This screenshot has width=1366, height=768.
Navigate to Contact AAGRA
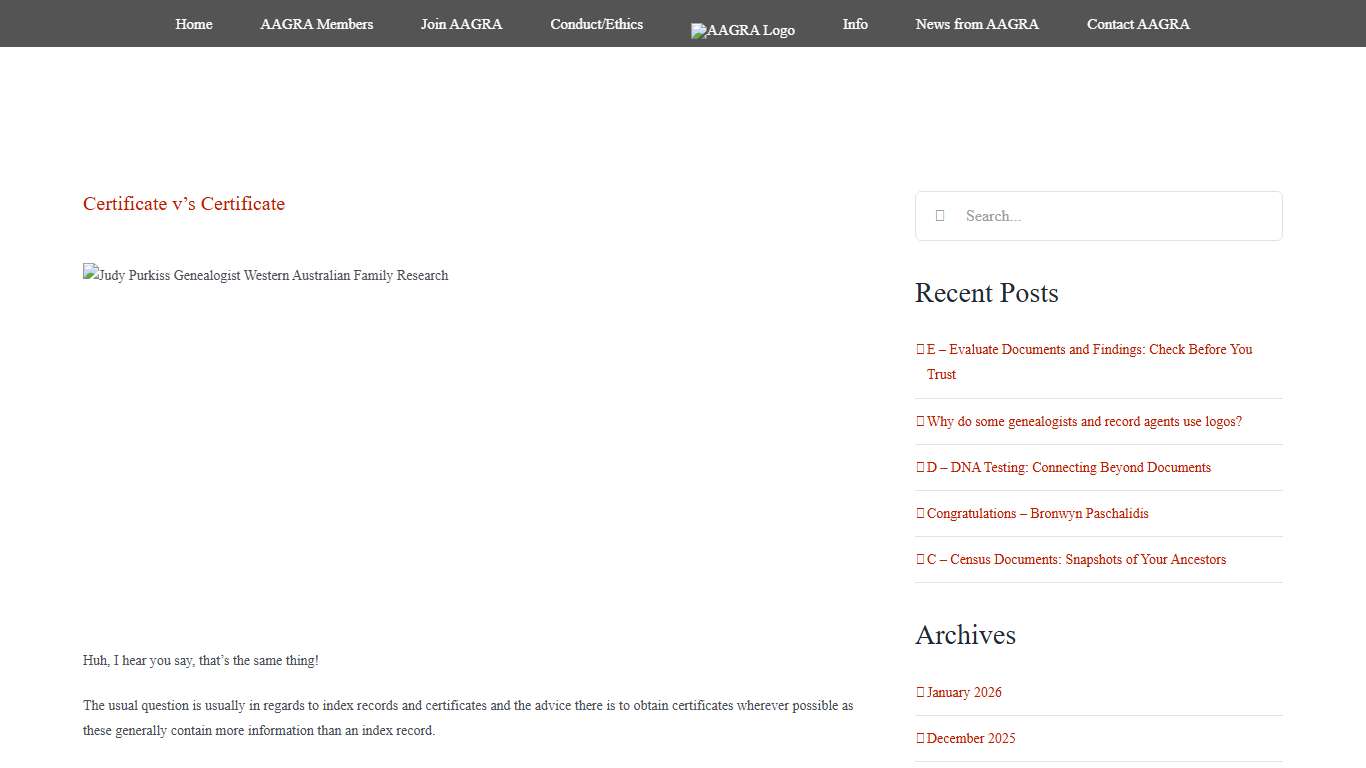[x=1138, y=24]
